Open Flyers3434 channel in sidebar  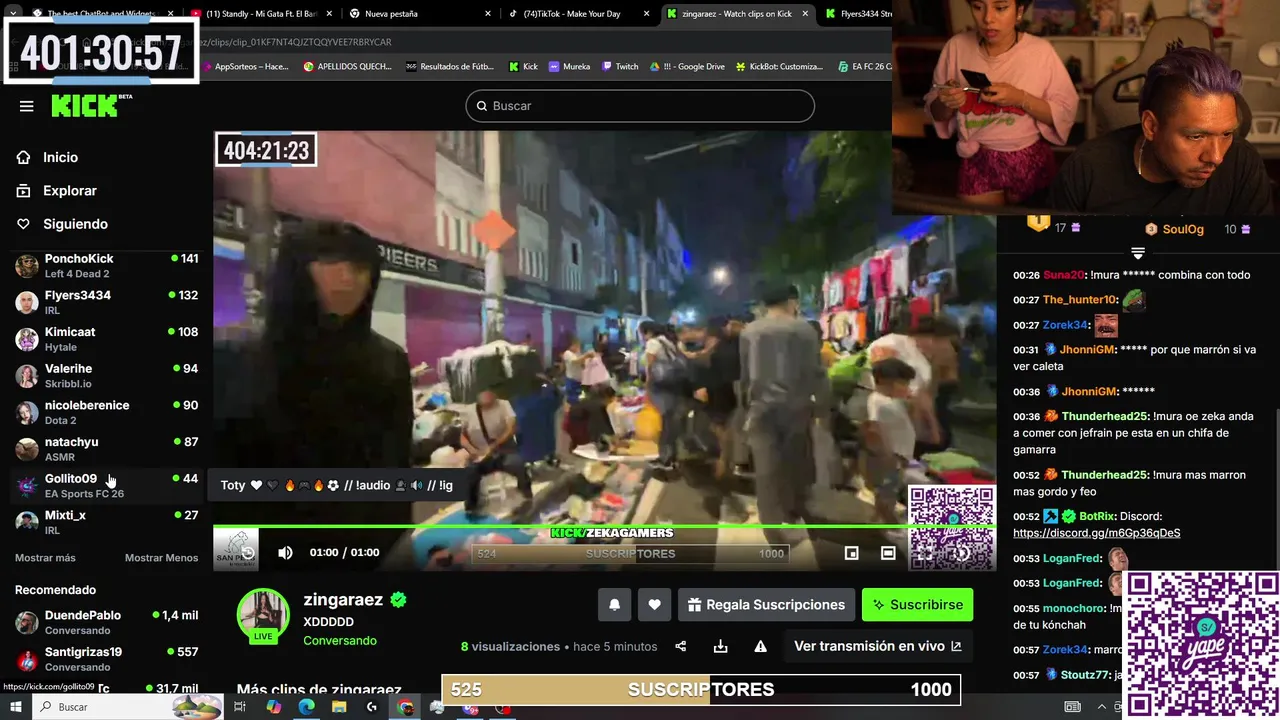coord(106,302)
